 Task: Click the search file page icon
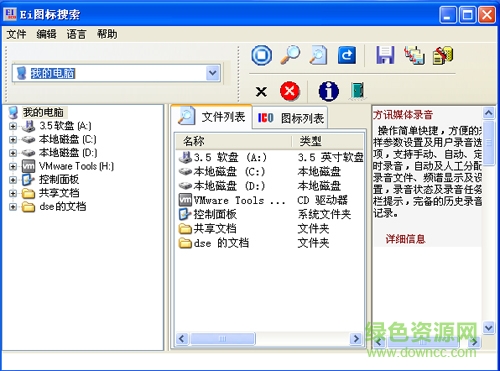point(318,55)
